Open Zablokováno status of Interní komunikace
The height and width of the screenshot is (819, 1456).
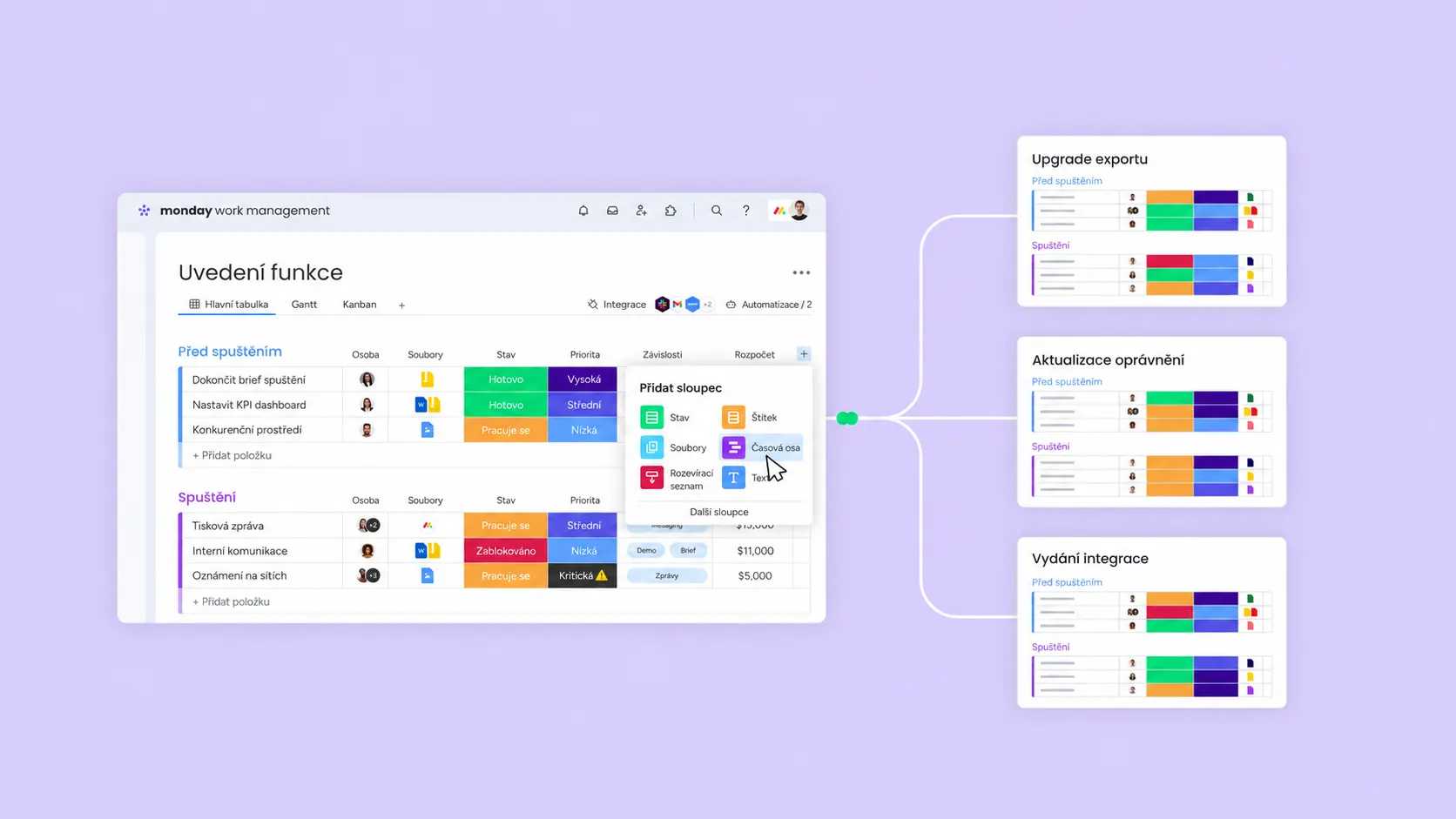pyautogui.click(x=506, y=551)
